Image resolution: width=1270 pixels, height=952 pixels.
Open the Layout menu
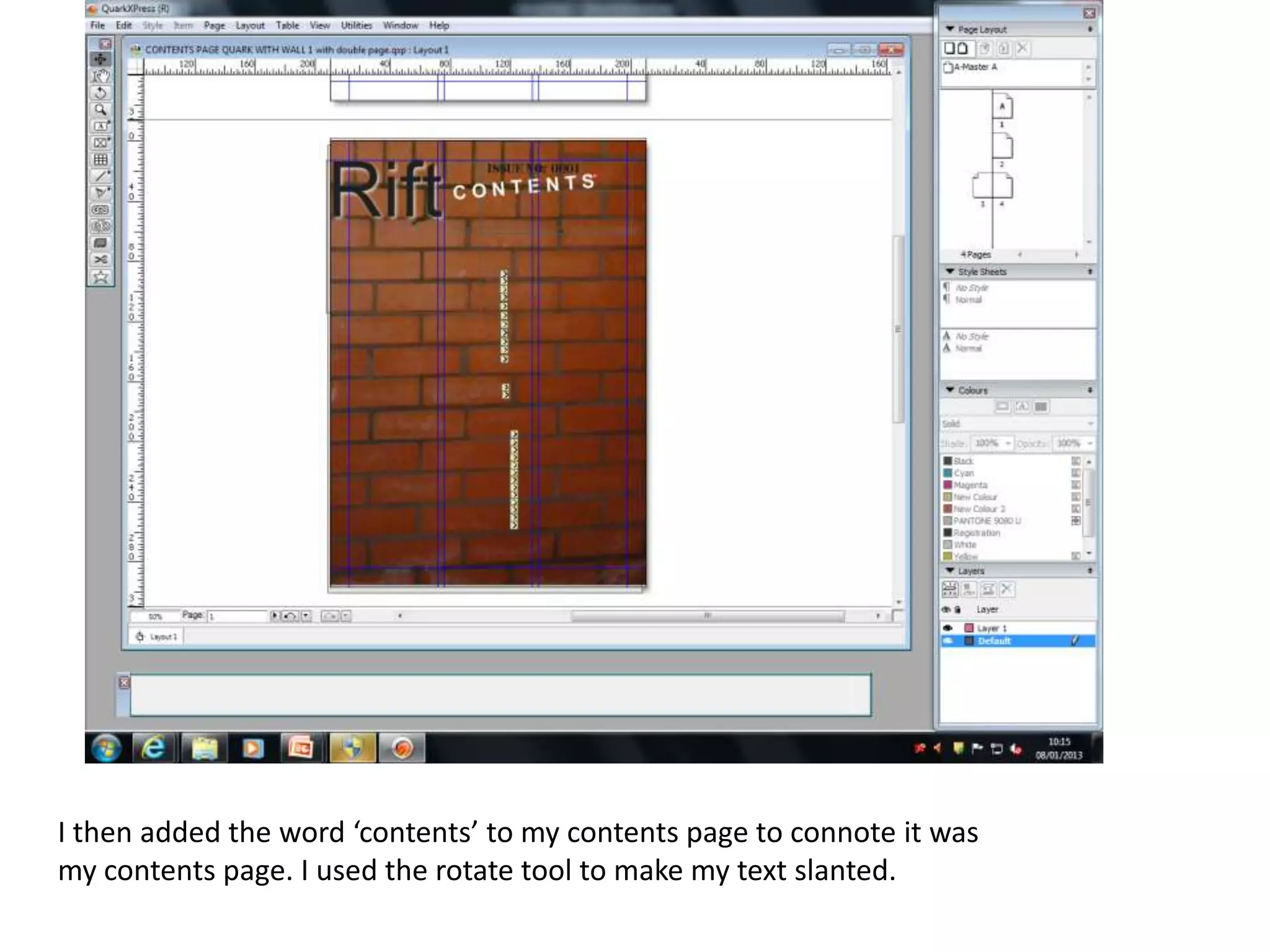tap(251, 25)
